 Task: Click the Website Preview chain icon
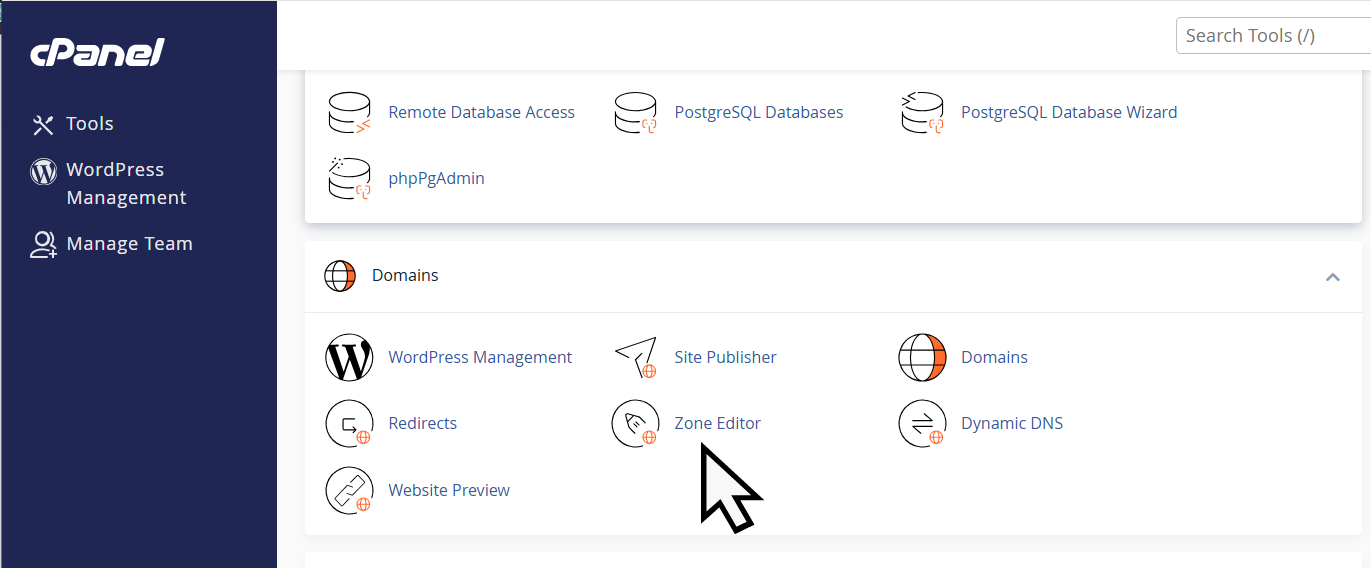350,490
